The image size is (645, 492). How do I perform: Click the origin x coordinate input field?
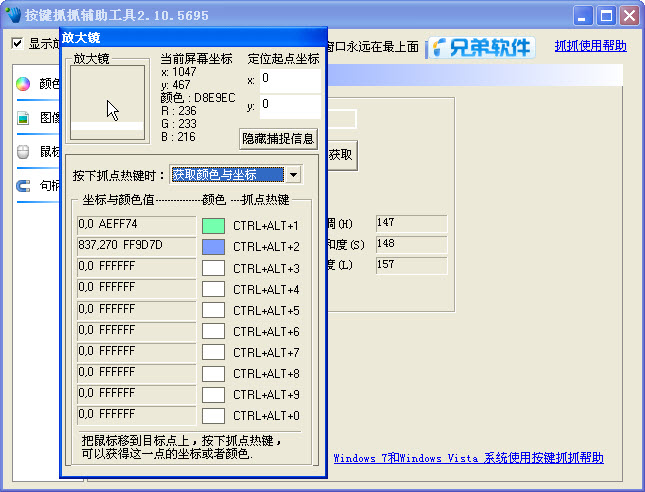[x=289, y=79]
